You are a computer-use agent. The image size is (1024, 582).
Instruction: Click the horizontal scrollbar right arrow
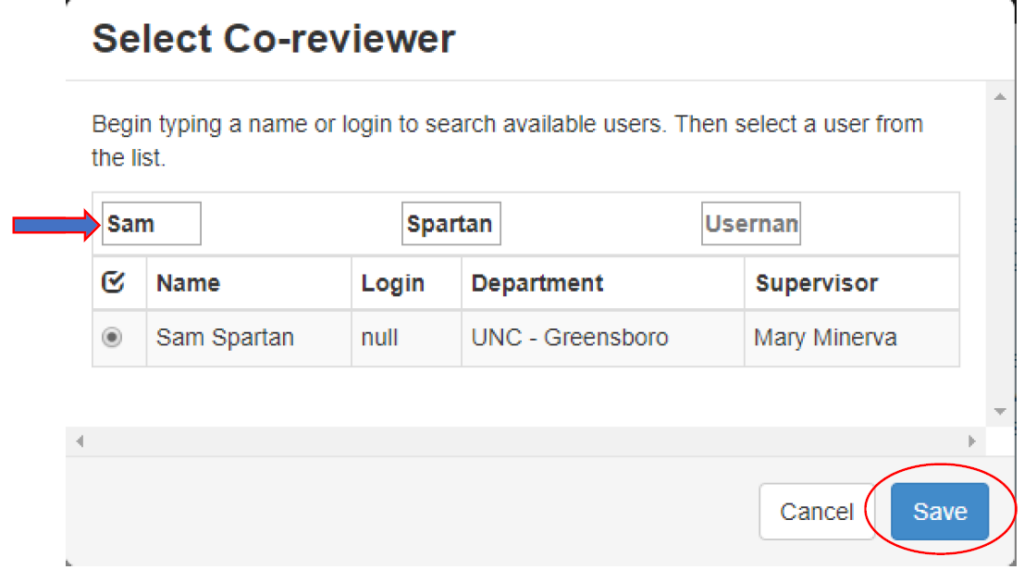[x=970, y=441]
